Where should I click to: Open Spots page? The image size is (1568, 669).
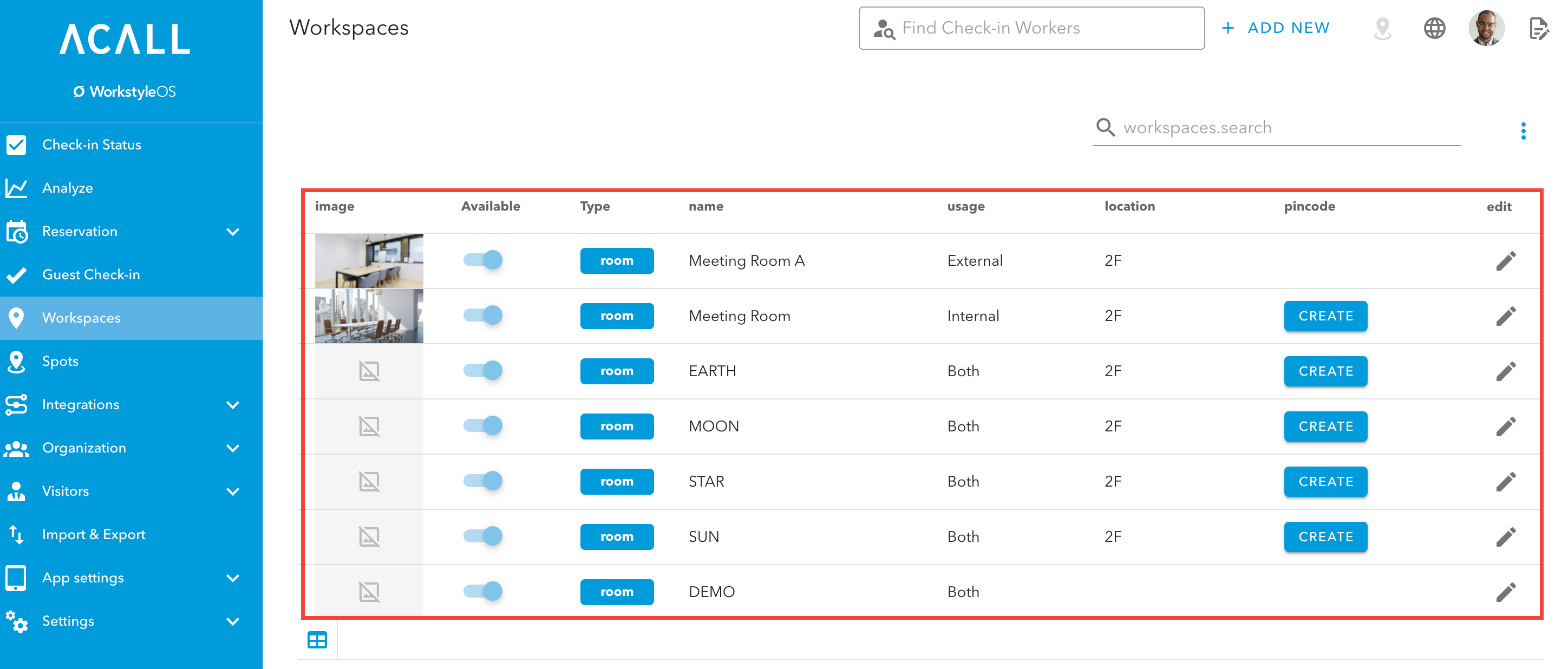(x=132, y=362)
